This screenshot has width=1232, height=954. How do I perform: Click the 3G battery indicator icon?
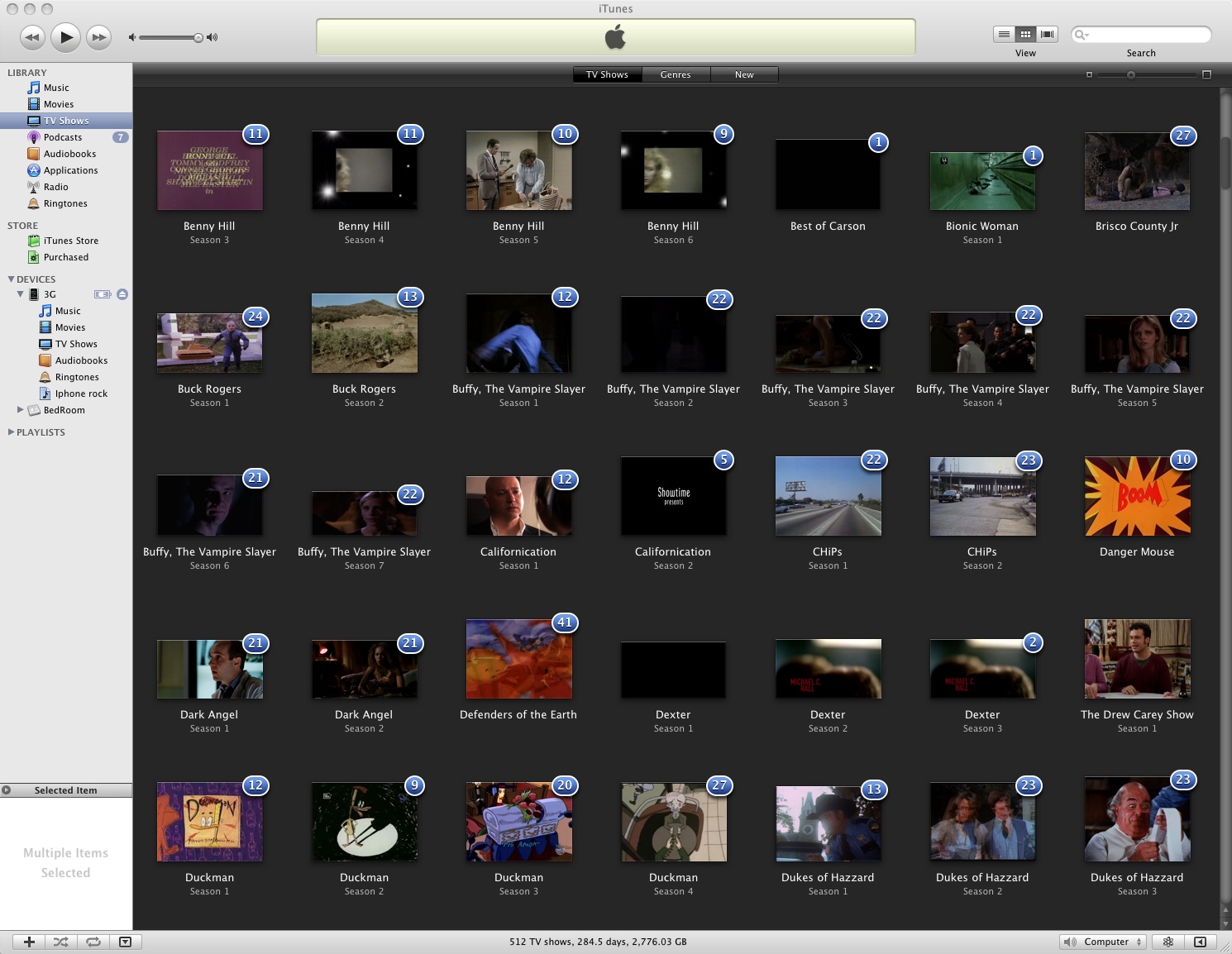click(x=103, y=294)
